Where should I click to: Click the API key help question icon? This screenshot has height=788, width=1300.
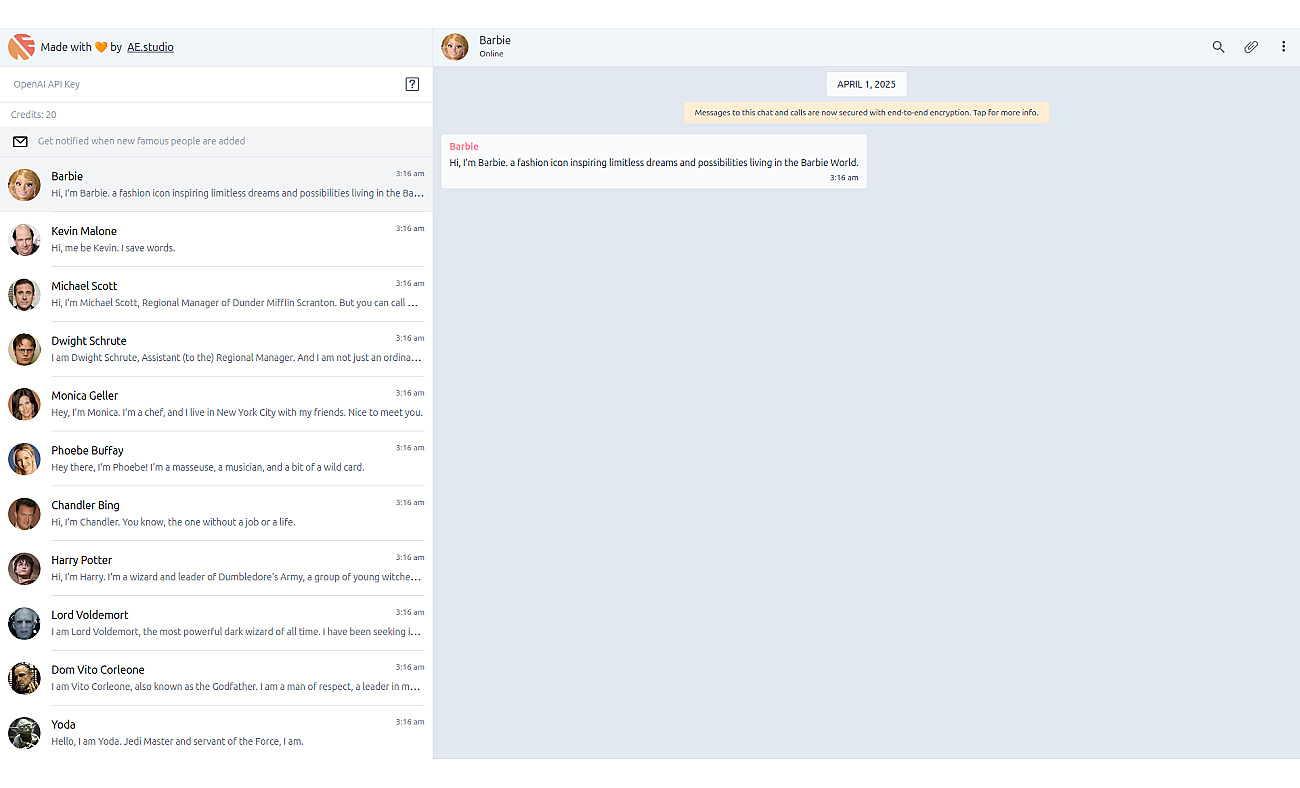pyautogui.click(x=412, y=84)
